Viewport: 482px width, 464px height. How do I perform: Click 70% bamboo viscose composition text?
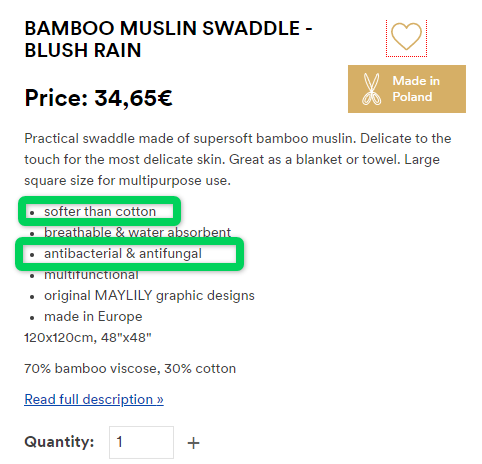(x=130, y=369)
